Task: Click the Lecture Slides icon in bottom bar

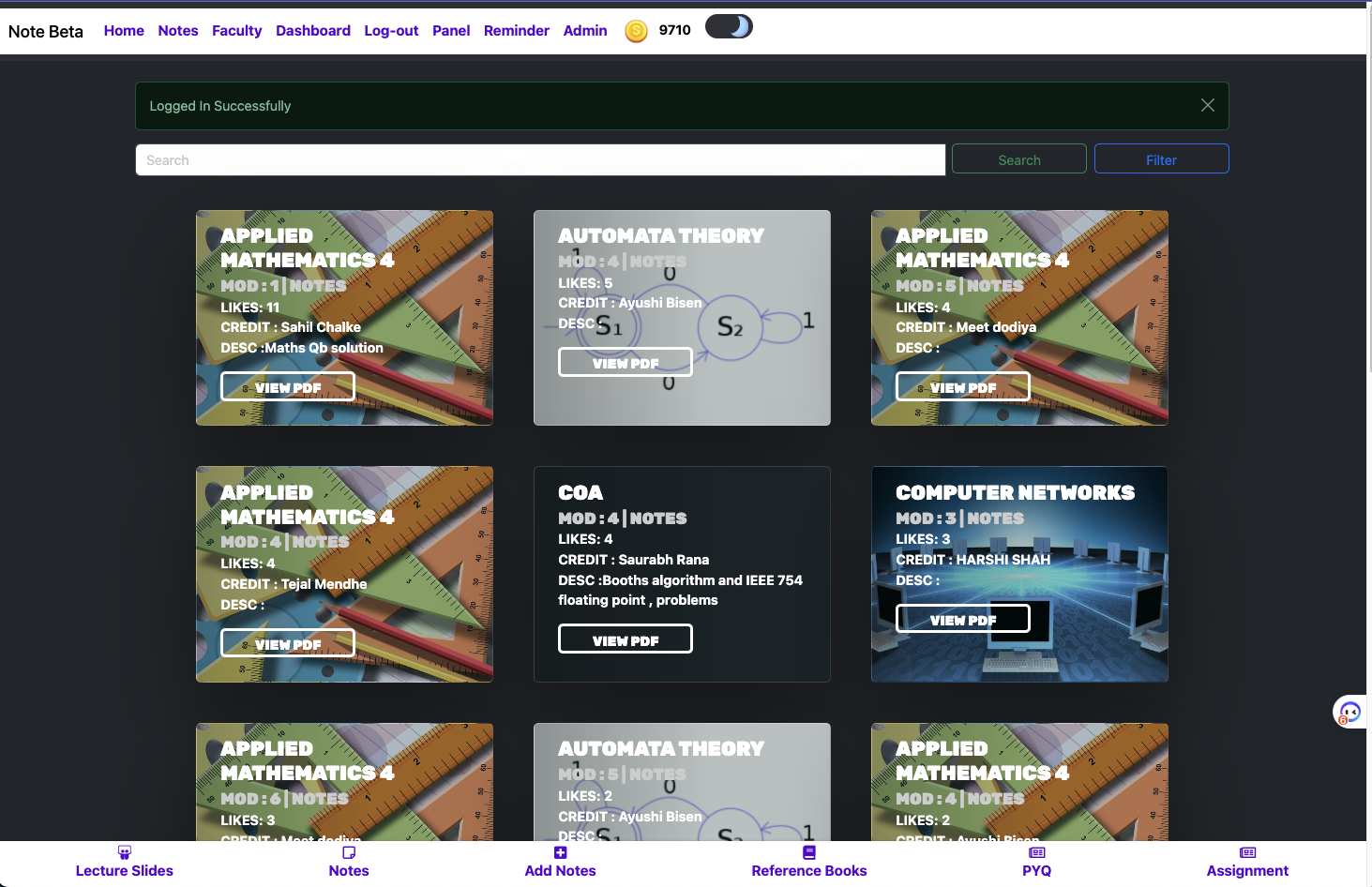Action: [125, 852]
